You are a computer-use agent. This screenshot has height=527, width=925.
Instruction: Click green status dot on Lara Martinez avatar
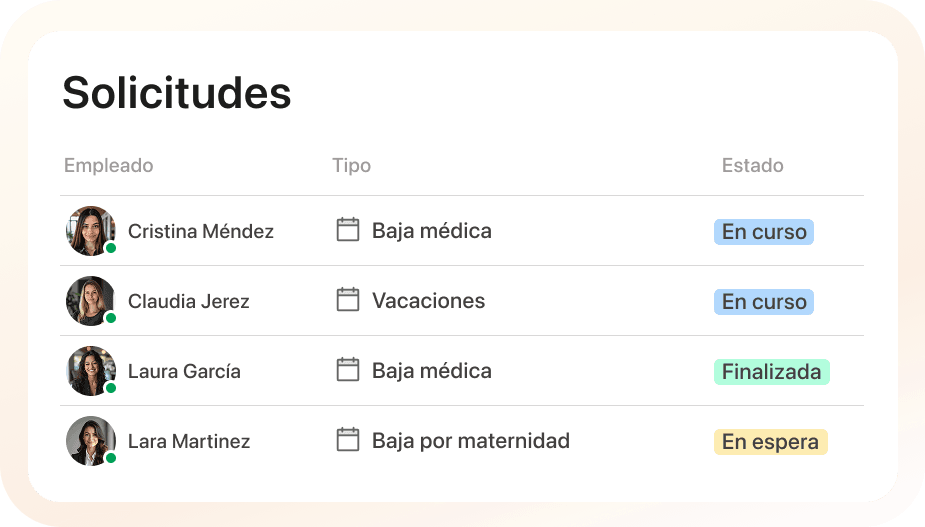pyautogui.click(x=110, y=458)
